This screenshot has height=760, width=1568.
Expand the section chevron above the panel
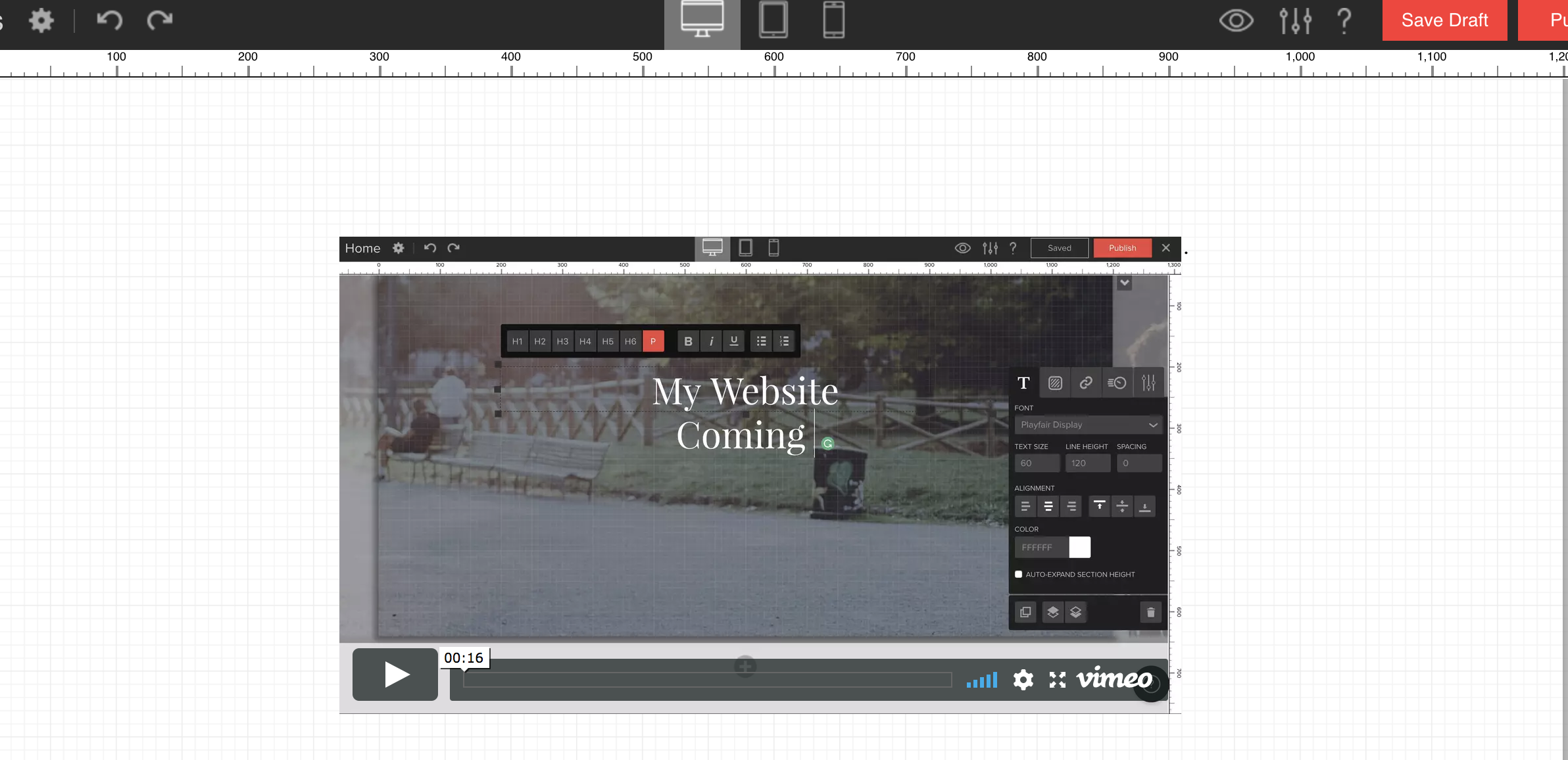click(x=1125, y=283)
